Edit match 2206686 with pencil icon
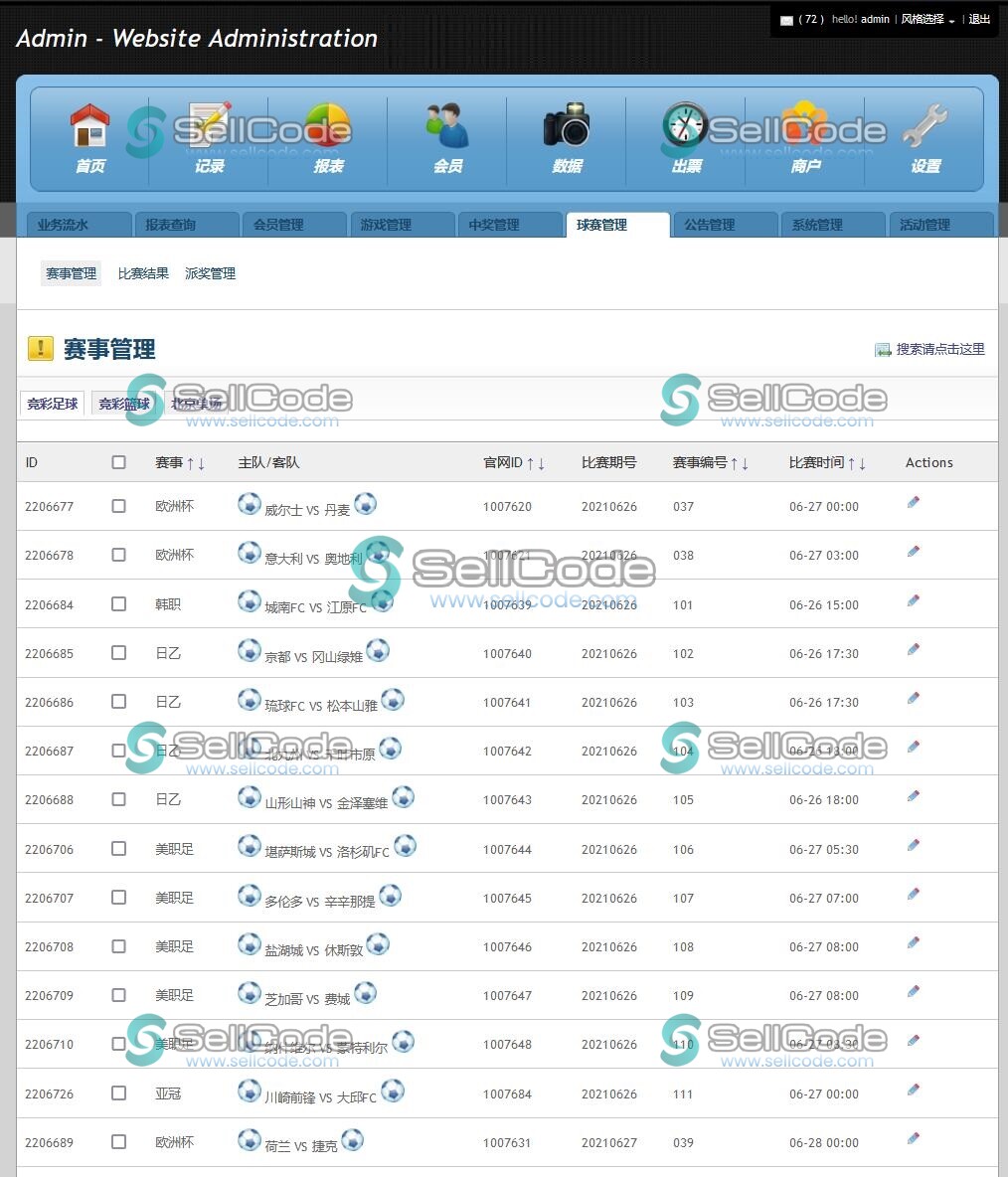This screenshot has height=1177, width=1008. click(x=914, y=697)
